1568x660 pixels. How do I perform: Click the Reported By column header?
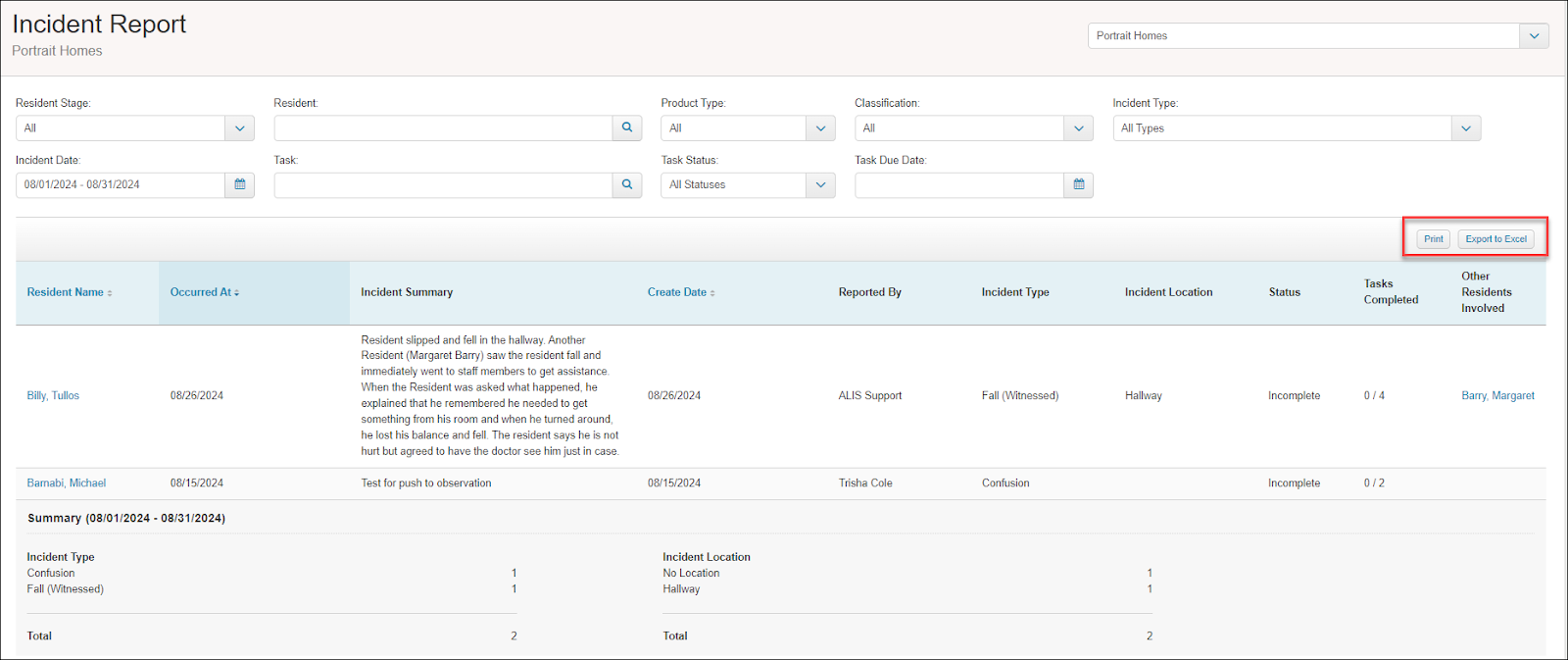[x=870, y=292]
